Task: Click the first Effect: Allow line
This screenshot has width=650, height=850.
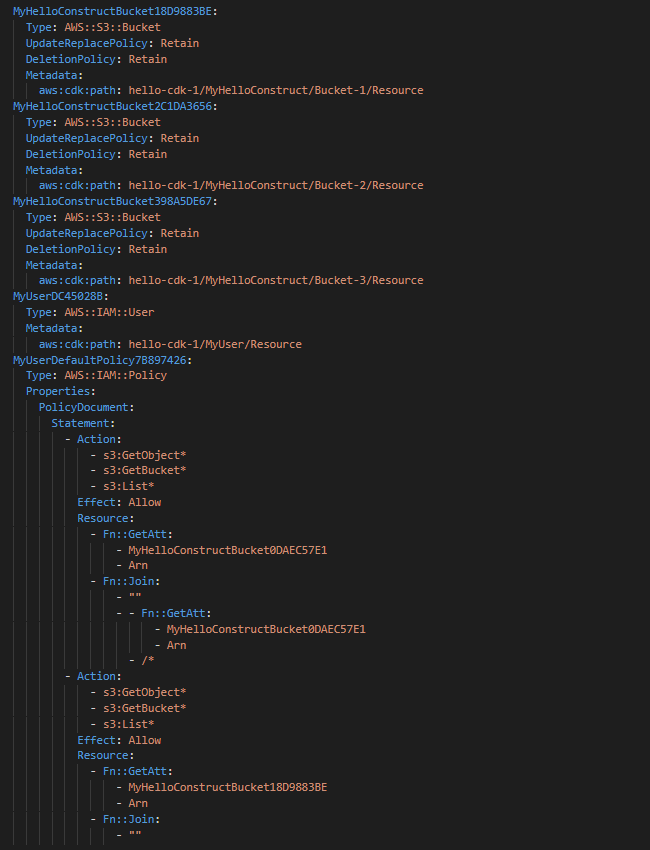Action: click(119, 503)
